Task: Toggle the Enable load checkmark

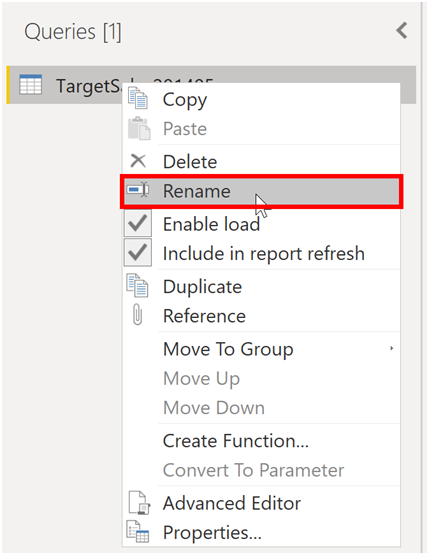Action: (x=138, y=223)
